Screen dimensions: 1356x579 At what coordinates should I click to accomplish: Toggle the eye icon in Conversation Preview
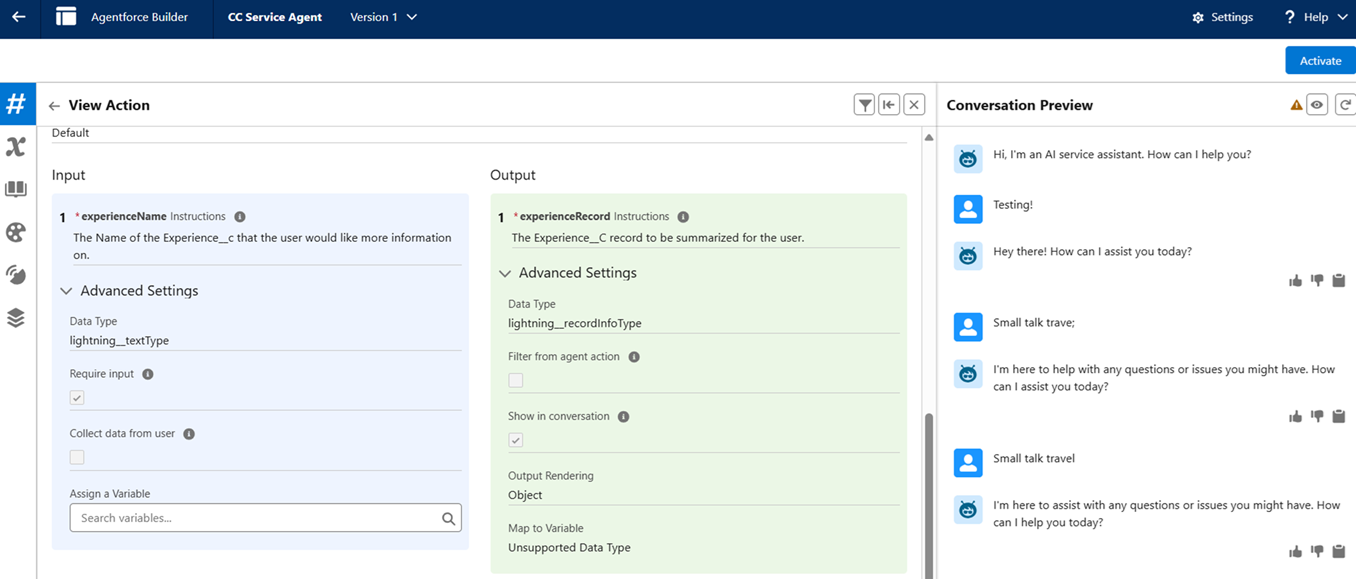[x=1318, y=105]
